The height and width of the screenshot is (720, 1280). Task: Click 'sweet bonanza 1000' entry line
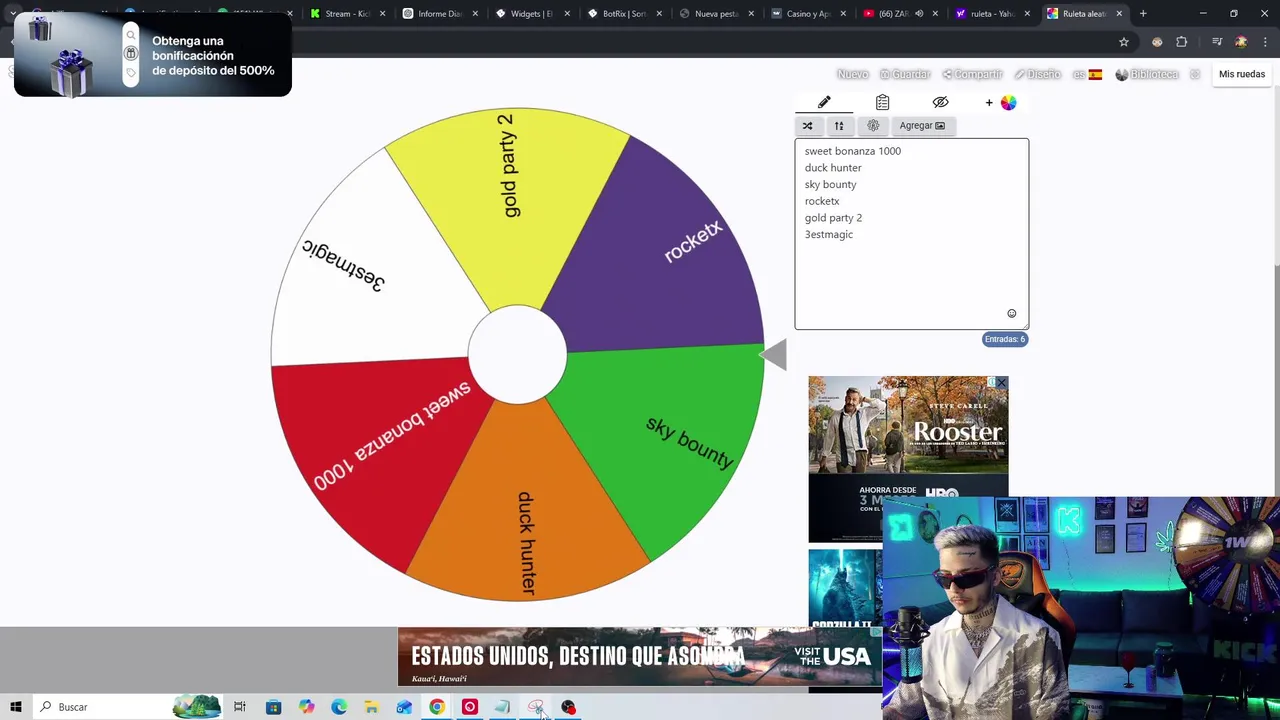pyautogui.click(x=852, y=151)
